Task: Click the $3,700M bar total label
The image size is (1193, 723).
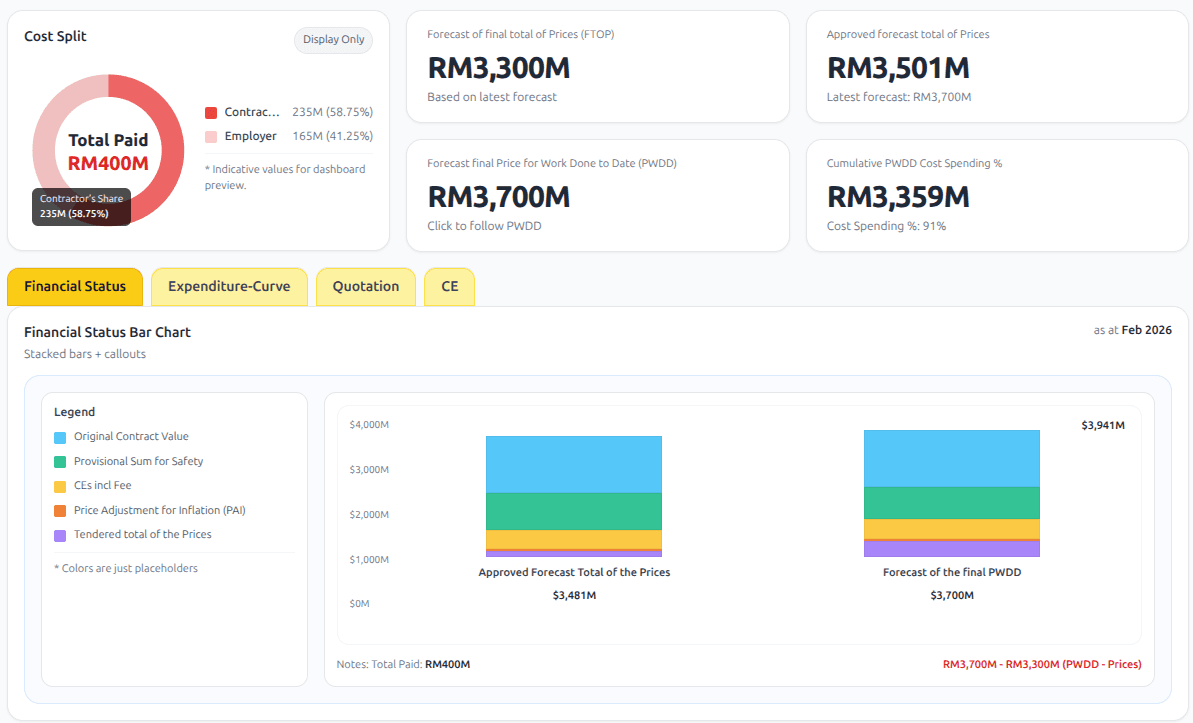Action: tap(952, 595)
